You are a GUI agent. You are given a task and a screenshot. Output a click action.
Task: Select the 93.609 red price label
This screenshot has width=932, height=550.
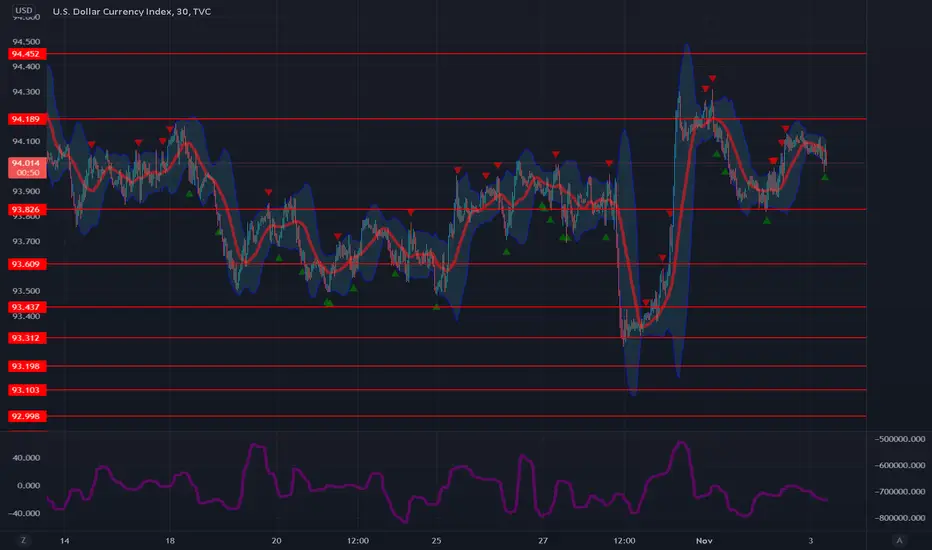(x=26, y=264)
